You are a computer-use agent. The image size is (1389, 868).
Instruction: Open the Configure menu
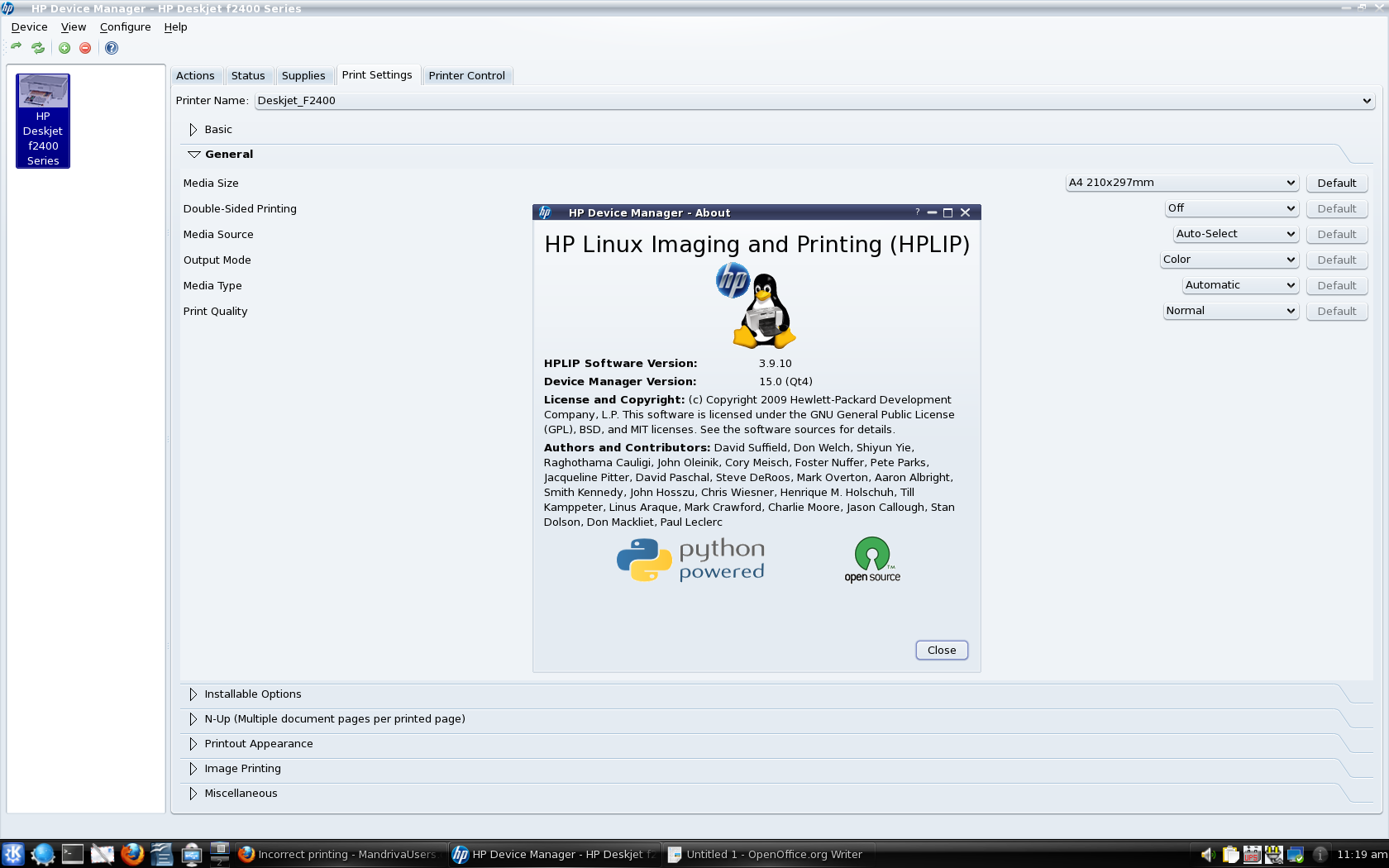click(x=126, y=27)
